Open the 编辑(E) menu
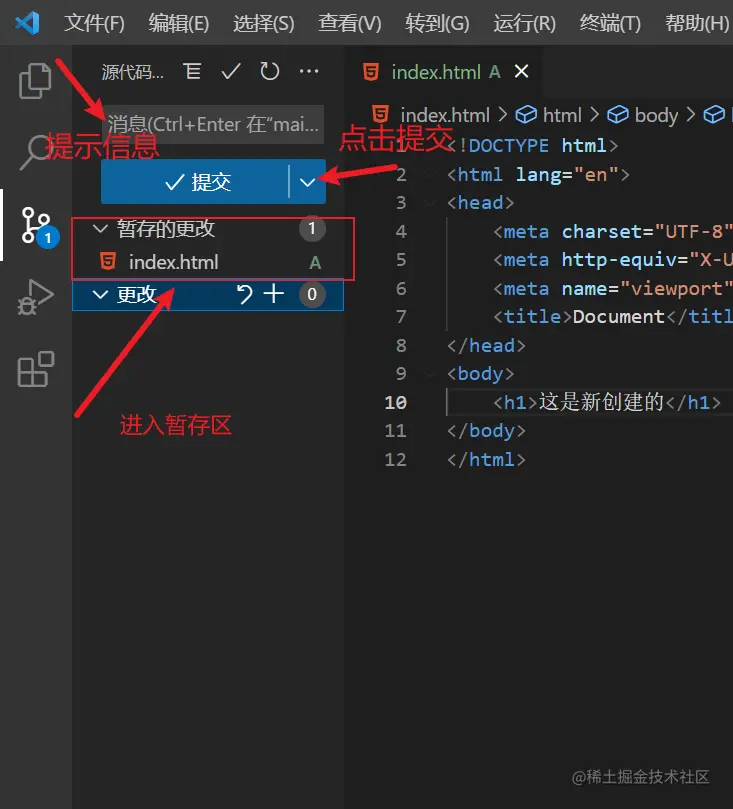Screen dimensions: 733x809 (179, 23)
